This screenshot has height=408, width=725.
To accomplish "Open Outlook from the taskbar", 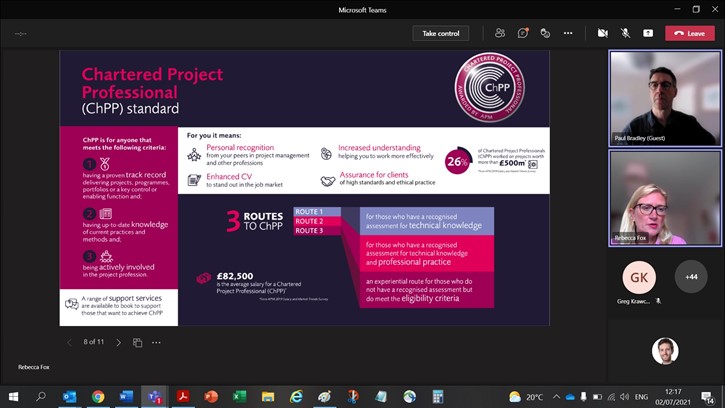I will (69, 396).
